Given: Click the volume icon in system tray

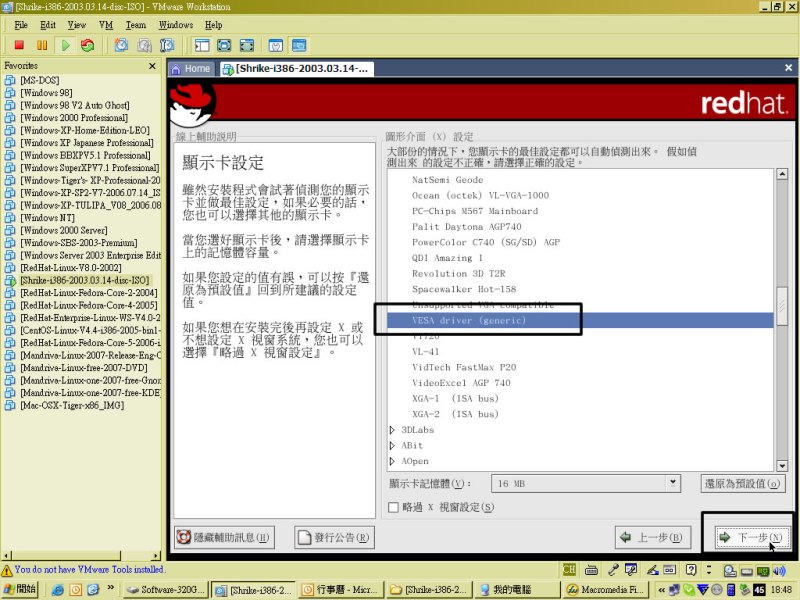Looking at the screenshot, I should coord(780,571).
